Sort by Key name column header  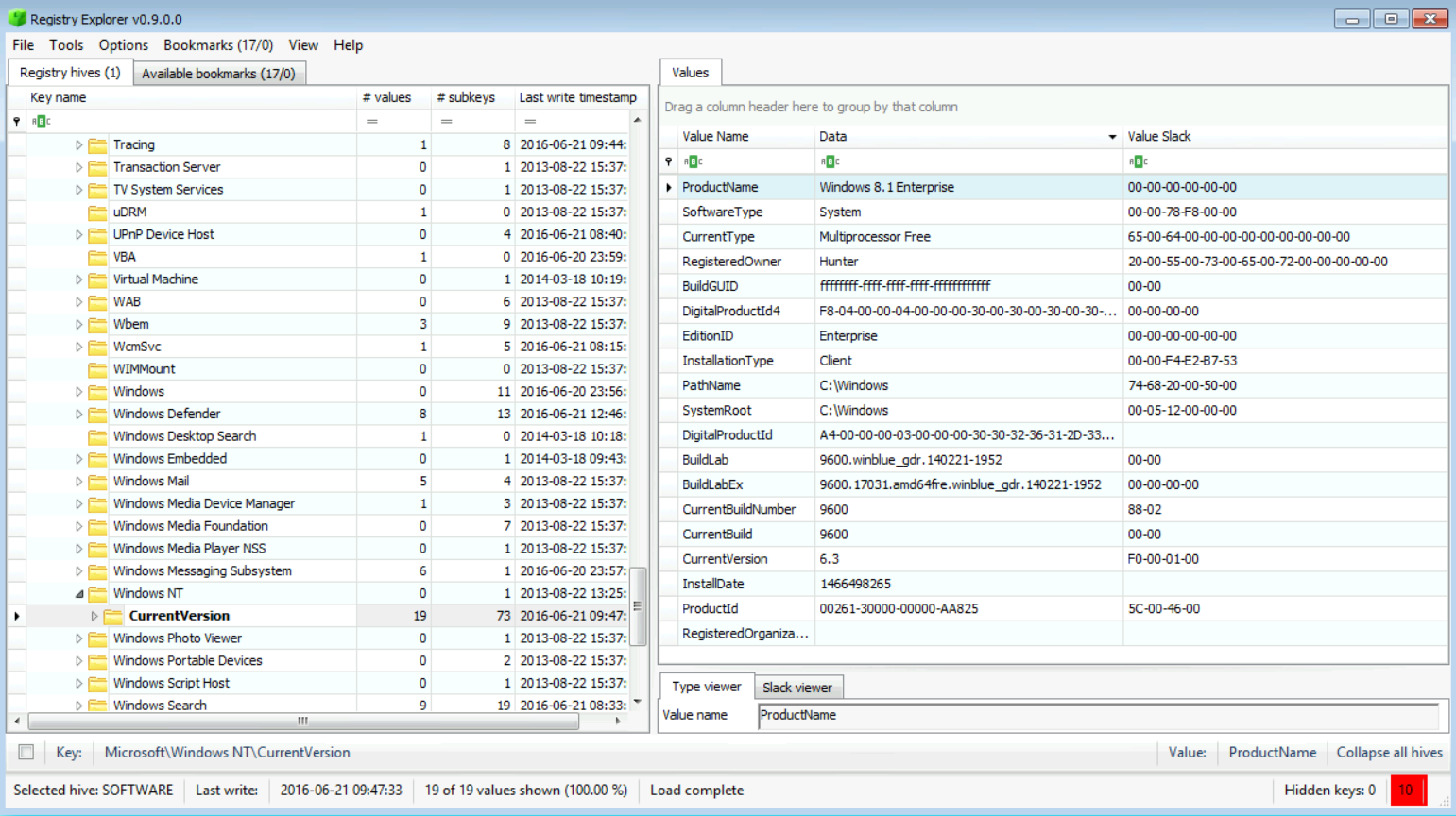pos(192,97)
